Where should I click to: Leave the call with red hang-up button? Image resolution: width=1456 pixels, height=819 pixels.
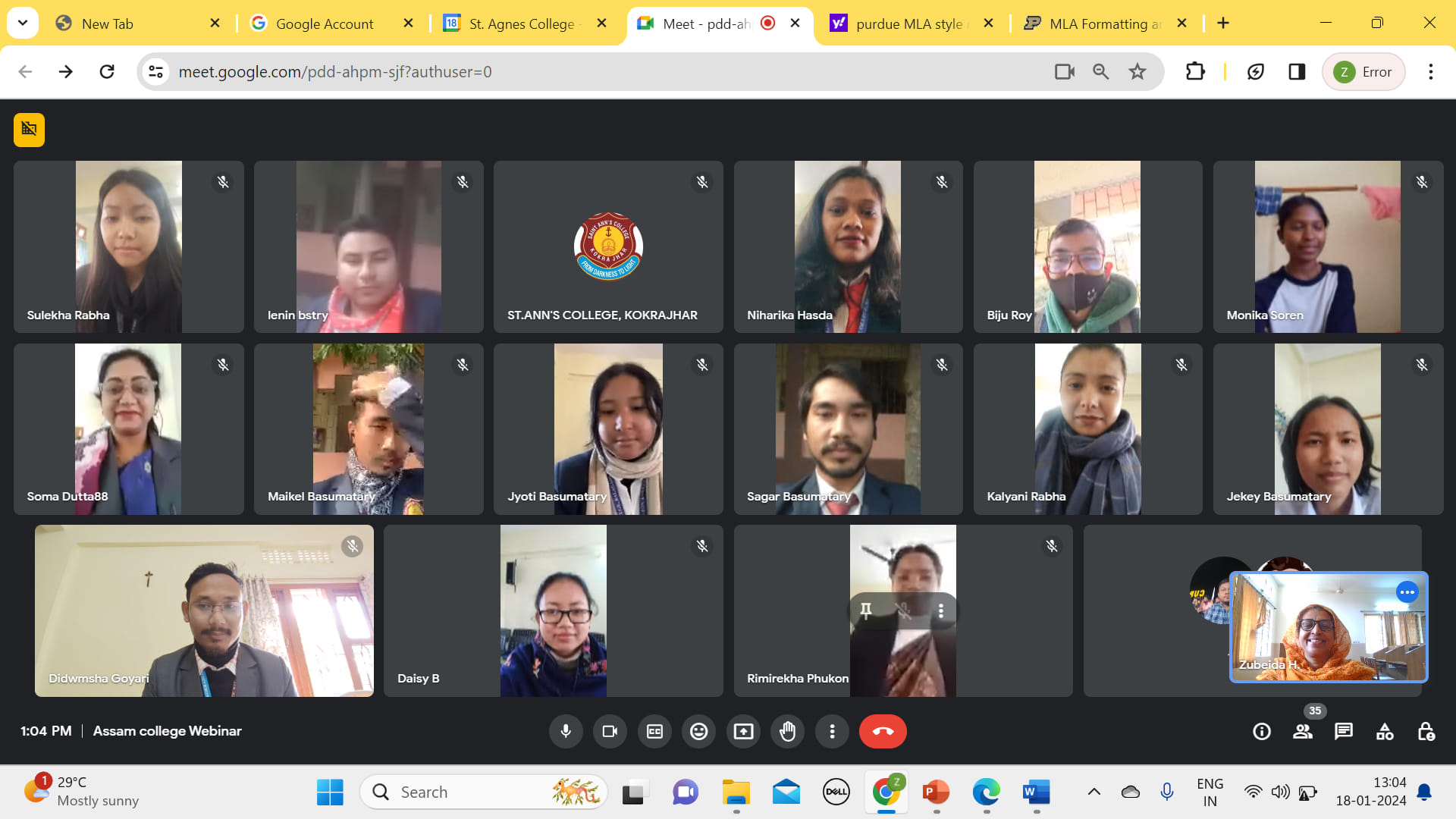[883, 731]
